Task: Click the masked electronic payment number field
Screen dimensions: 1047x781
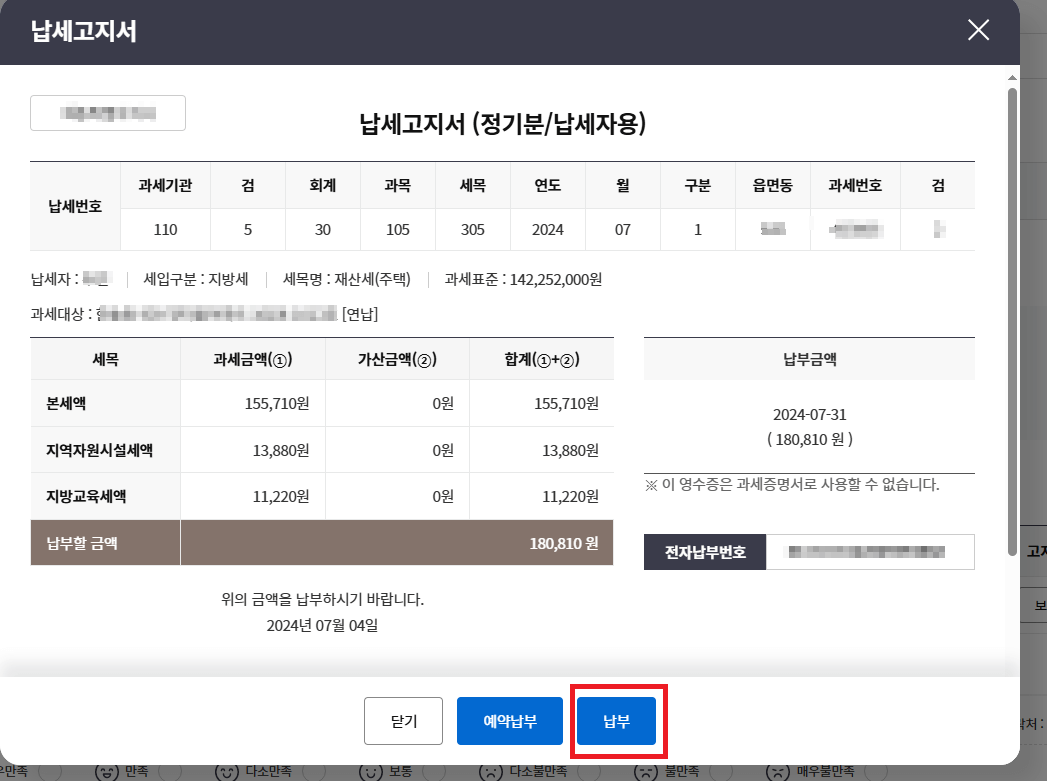Action: pos(871,551)
